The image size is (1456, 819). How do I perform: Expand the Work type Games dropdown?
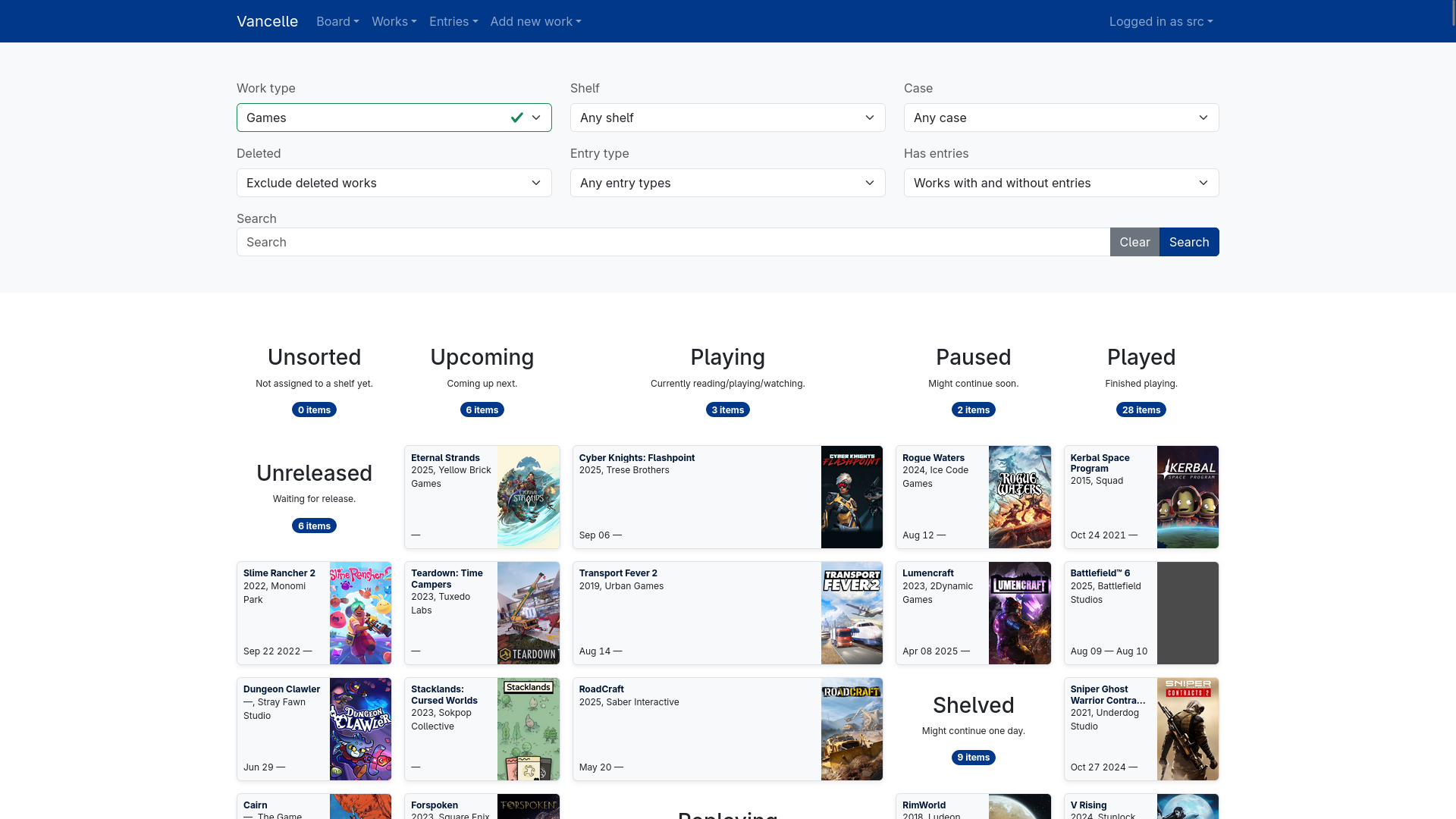point(394,118)
